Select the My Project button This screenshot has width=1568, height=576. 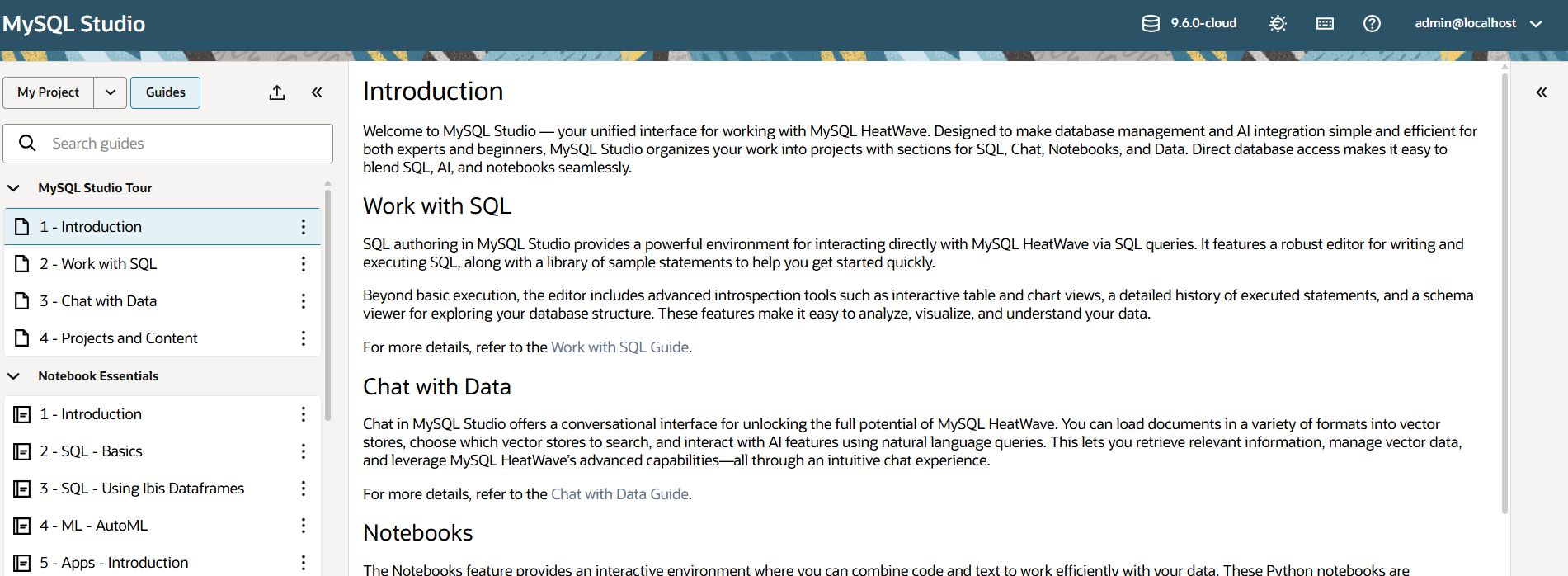(49, 92)
